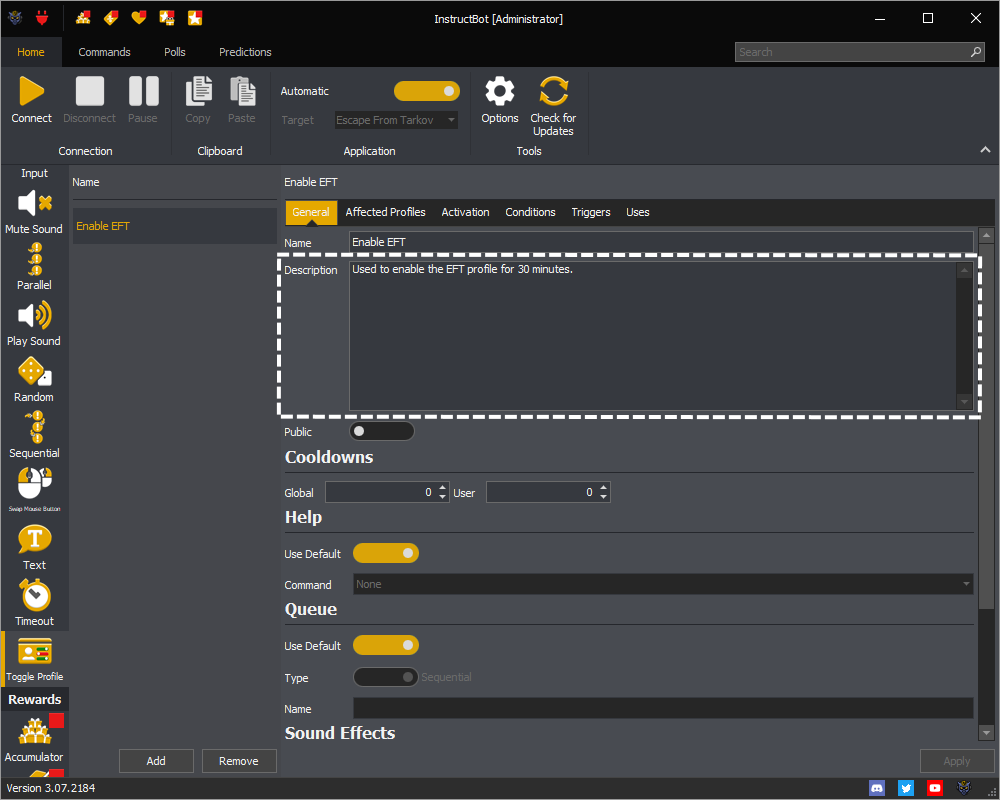This screenshot has height=800, width=1000.
Task: Select the Mute Sound command icon
Action: click(34, 203)
